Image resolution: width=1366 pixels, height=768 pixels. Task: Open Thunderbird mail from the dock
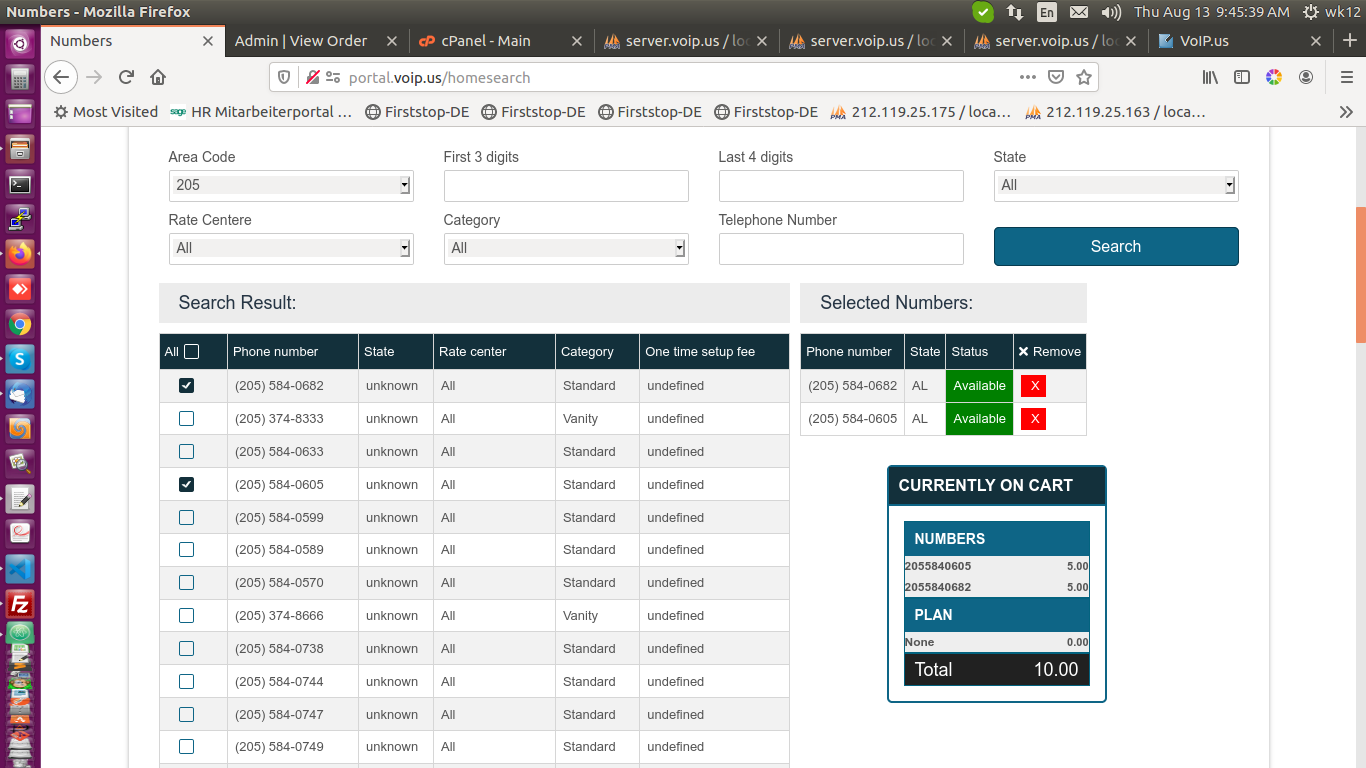[x=20, y=394]
